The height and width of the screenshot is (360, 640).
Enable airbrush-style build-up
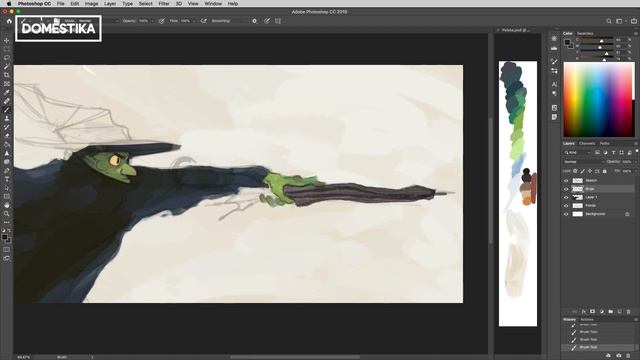coord(203,21)
